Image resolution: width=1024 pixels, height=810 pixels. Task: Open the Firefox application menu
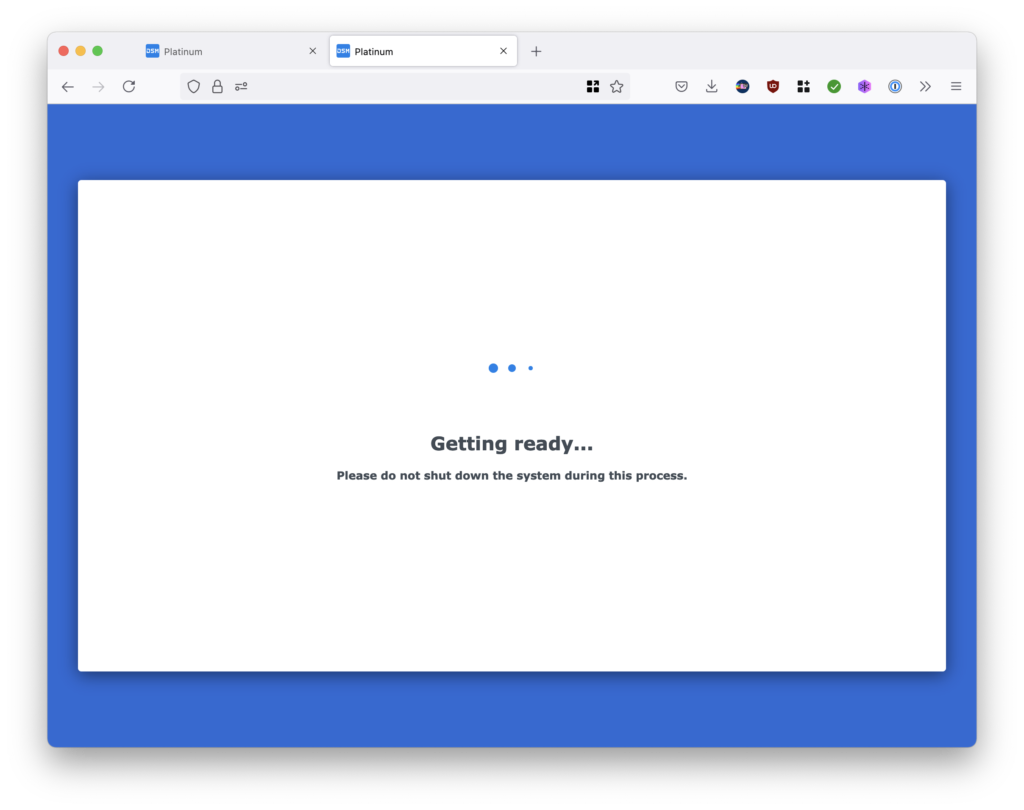(956, 86)
